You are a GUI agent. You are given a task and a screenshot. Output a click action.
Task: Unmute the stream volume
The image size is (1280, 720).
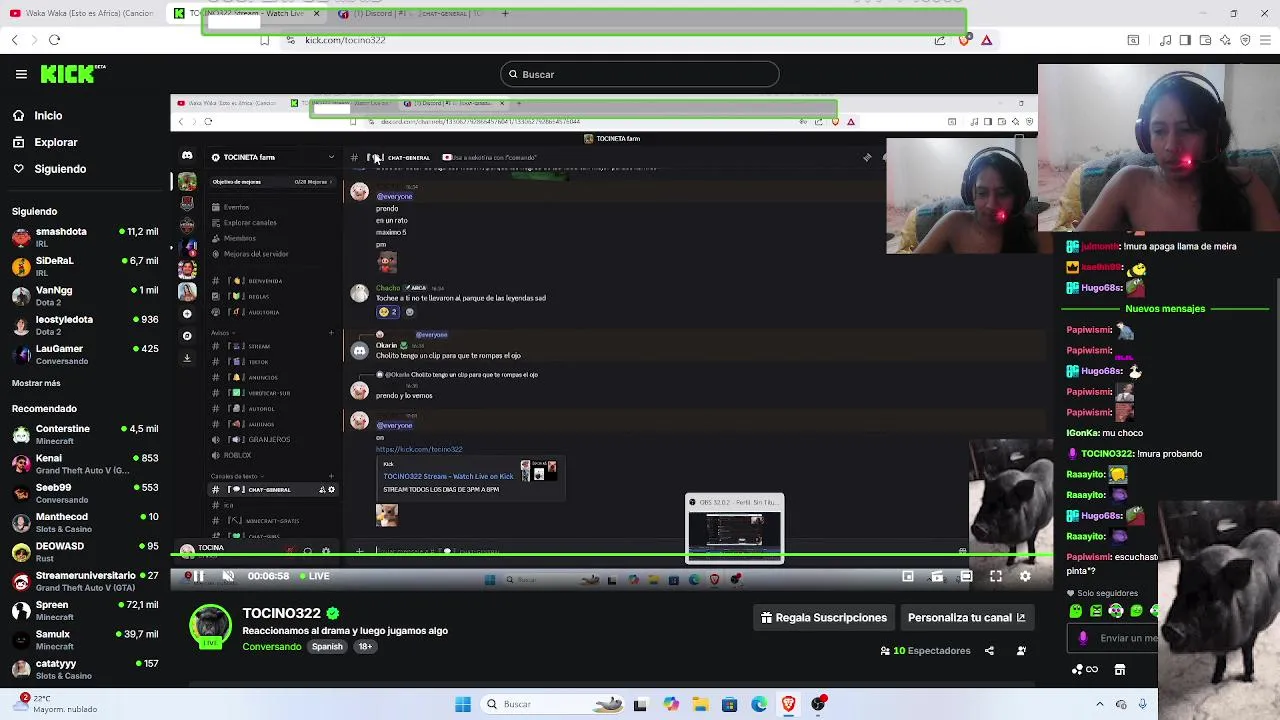[x=228, y=576]
